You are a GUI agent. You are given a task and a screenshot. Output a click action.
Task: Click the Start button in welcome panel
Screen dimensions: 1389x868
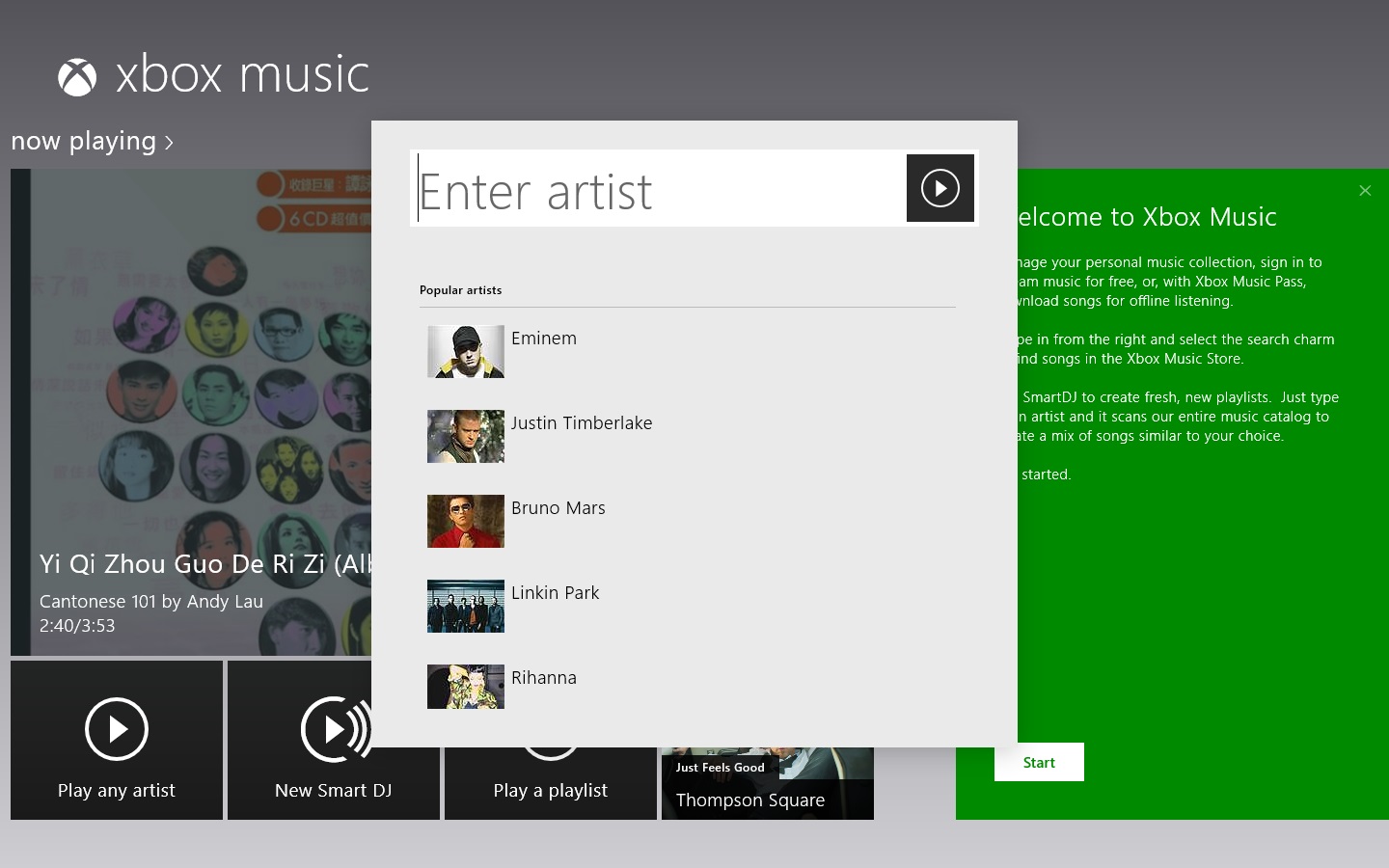tap(1039, 762)
